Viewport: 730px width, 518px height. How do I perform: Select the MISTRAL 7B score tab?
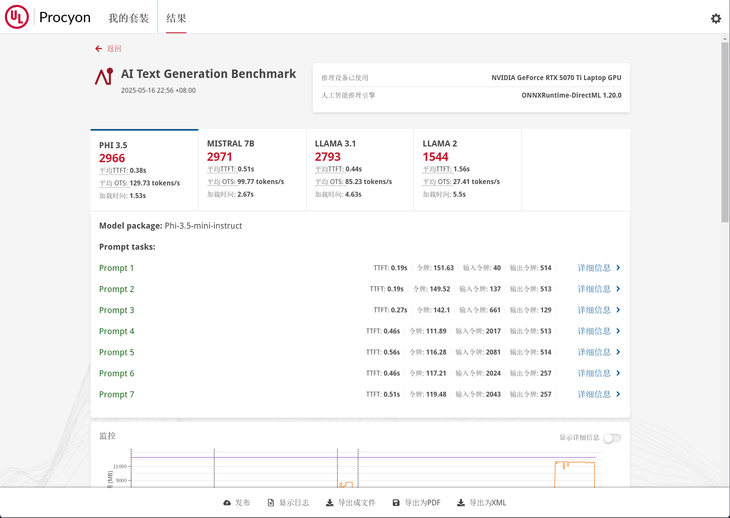coord(252,170)
